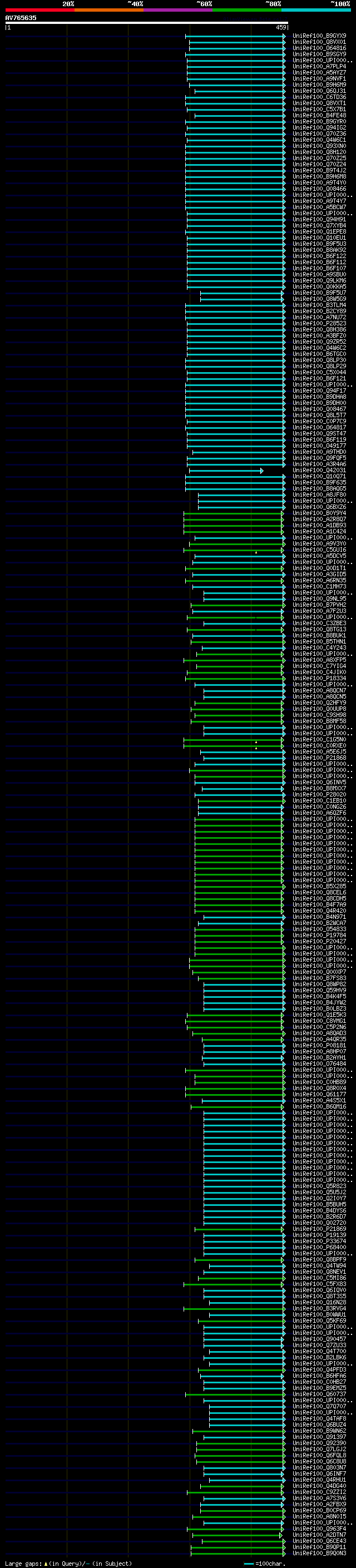Select the UniRef100_B8AK92 label
356x1568 pixels.
coord(319,250)
